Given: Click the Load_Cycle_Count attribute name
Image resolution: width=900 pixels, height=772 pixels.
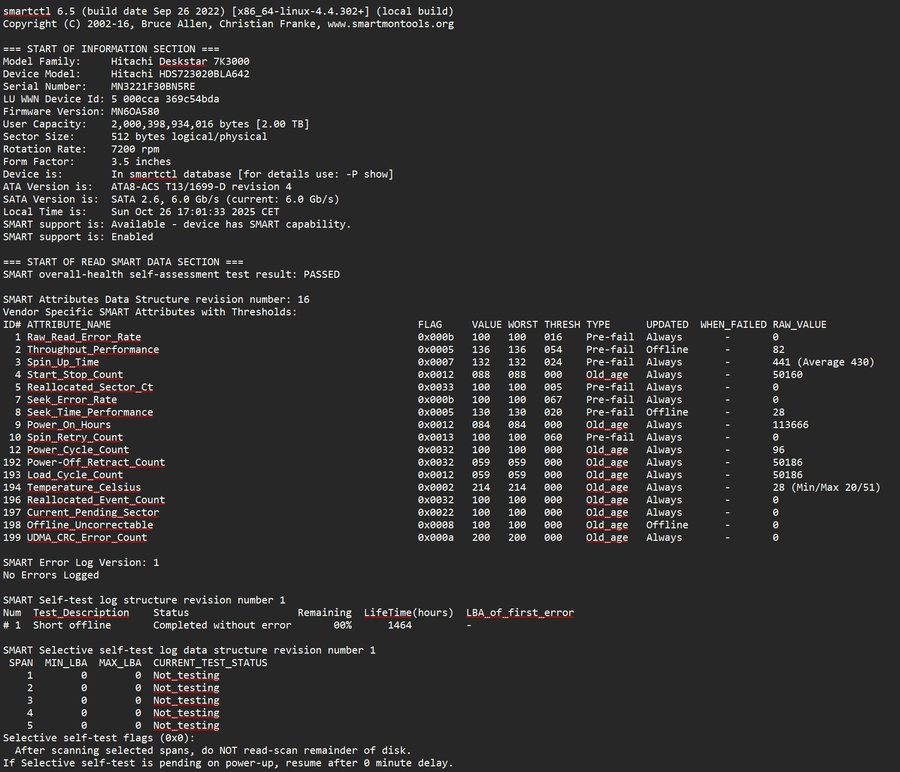Looking at the screenshot, I should (78, 475).
